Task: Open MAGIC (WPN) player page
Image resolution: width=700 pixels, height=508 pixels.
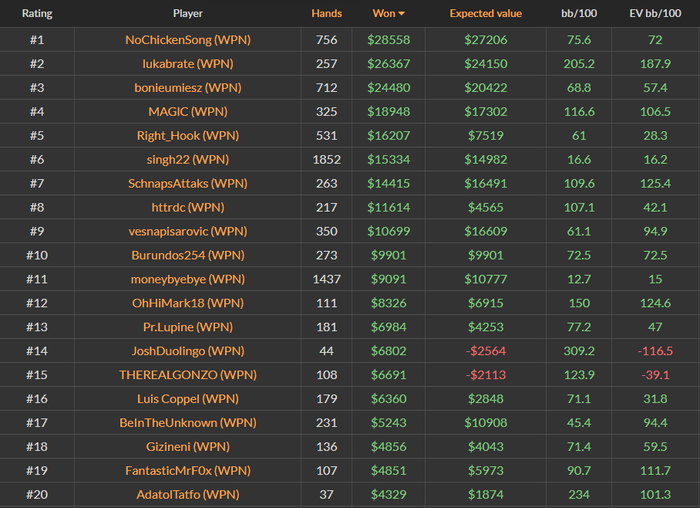Action: (x=187, y=112)
